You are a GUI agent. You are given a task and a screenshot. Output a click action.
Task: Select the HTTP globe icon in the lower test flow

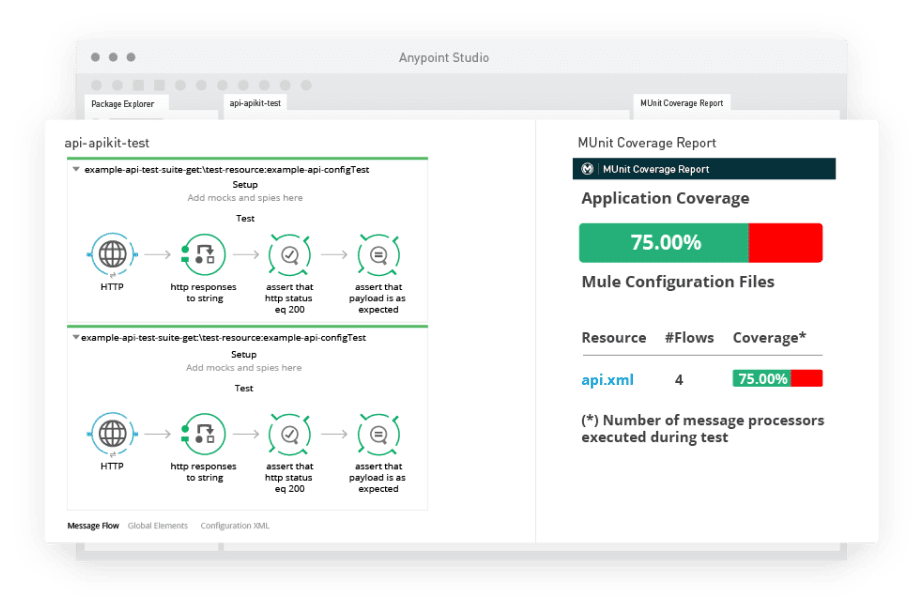tap(112, 434)
